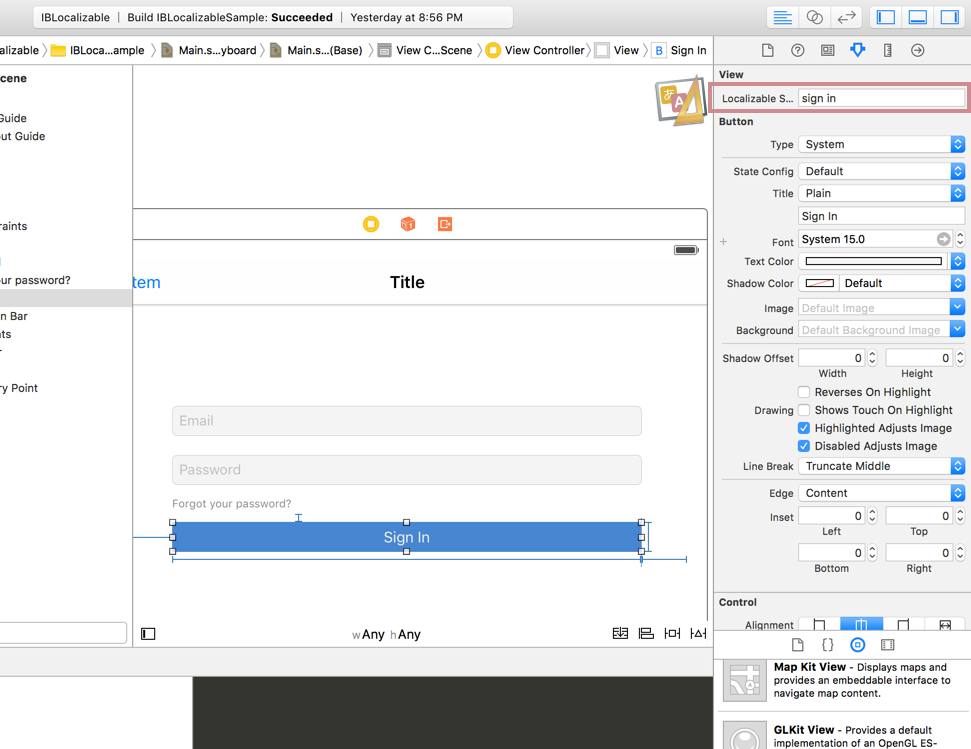Click the Text Color swatch
Screen dimensions: 971x749
(x=874, y=261)
